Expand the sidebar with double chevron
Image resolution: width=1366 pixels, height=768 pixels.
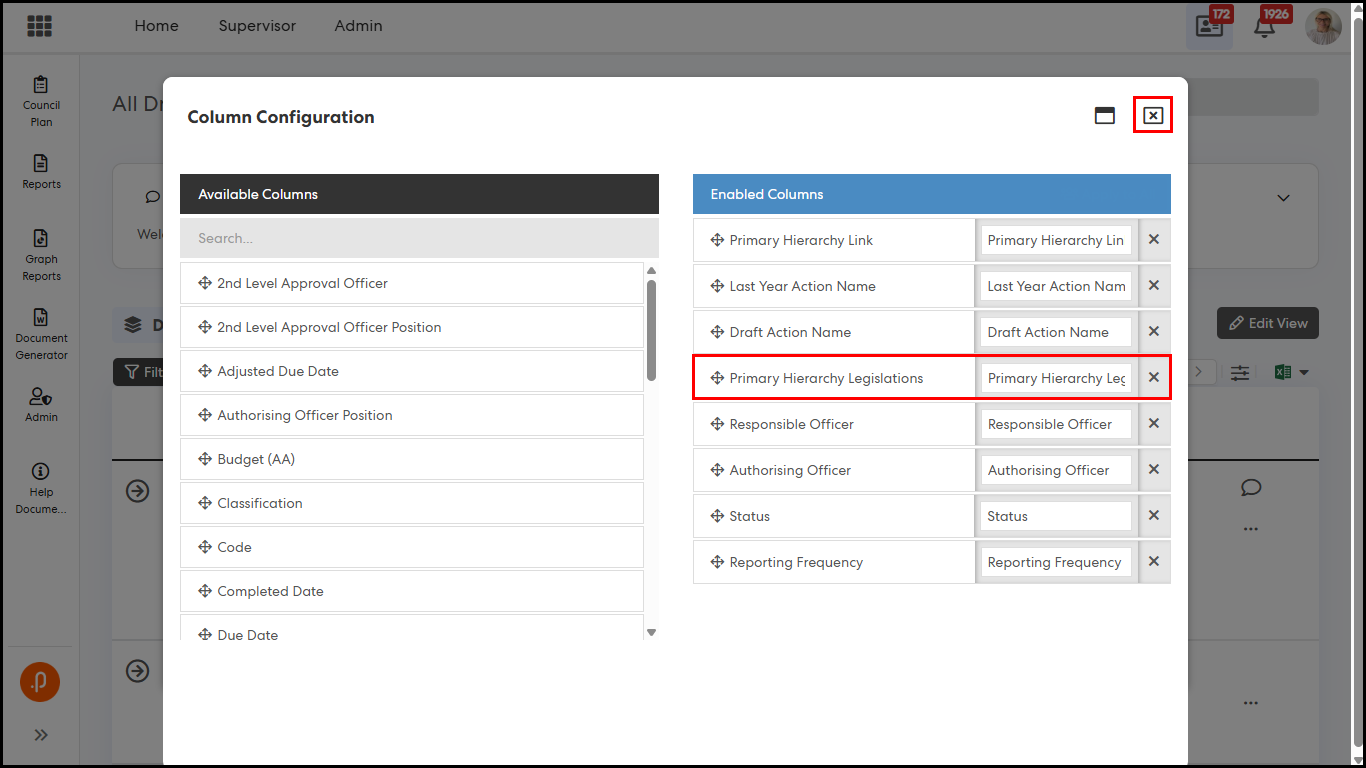(41, 735)
